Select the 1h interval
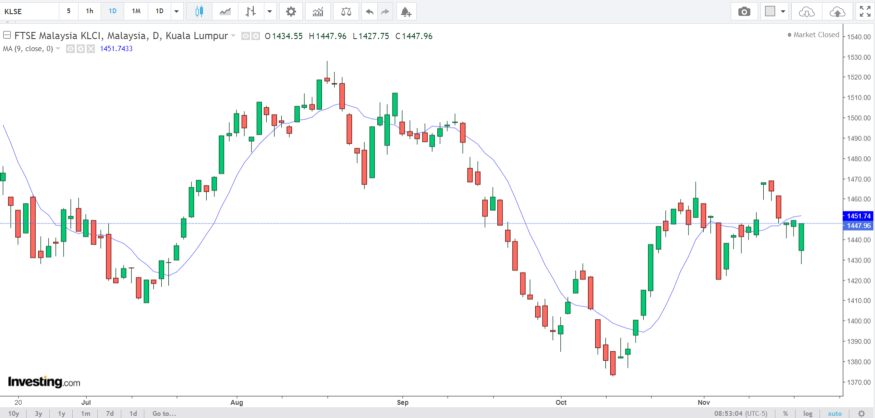Viewport: 875px width, 418px height. coord(89,11)
